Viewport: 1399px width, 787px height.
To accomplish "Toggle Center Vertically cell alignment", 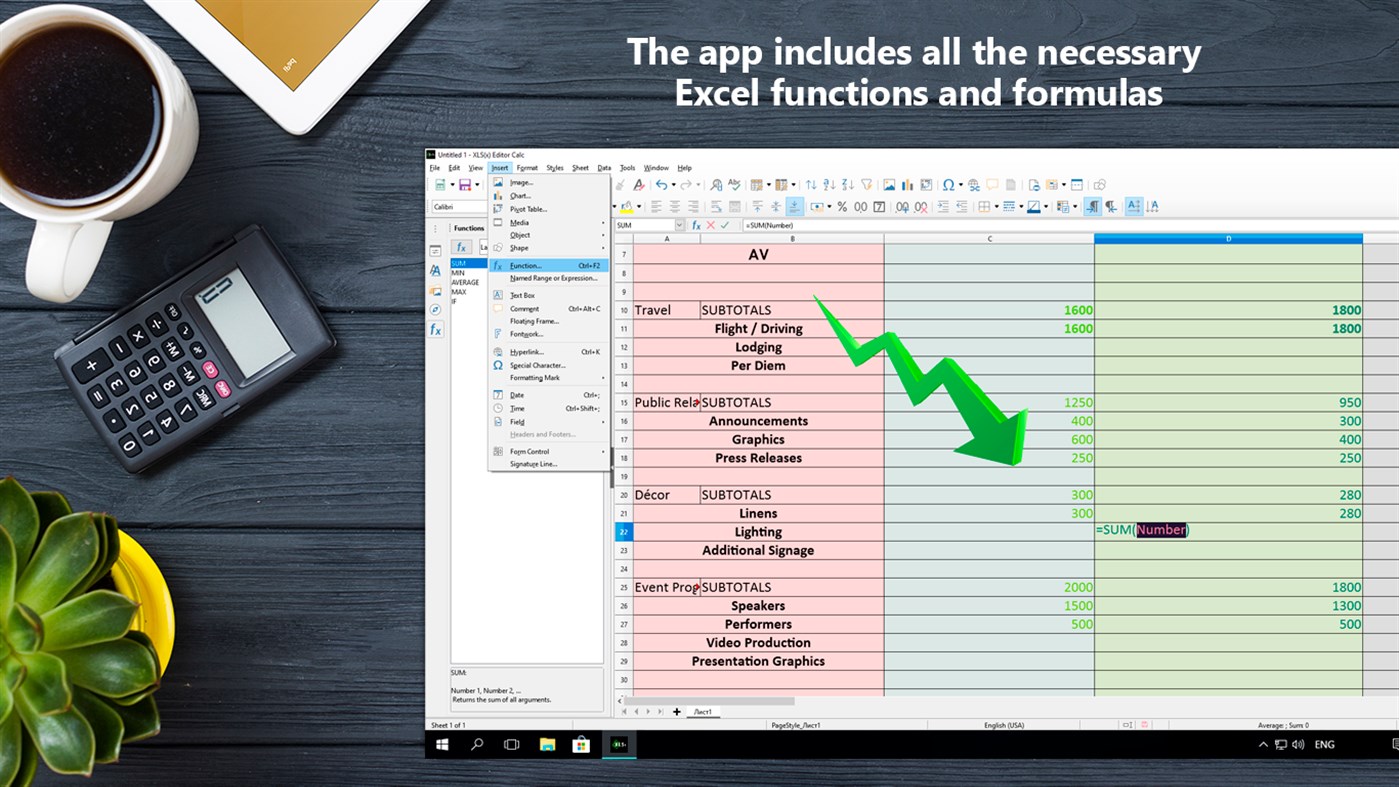I will pos(775,206).
